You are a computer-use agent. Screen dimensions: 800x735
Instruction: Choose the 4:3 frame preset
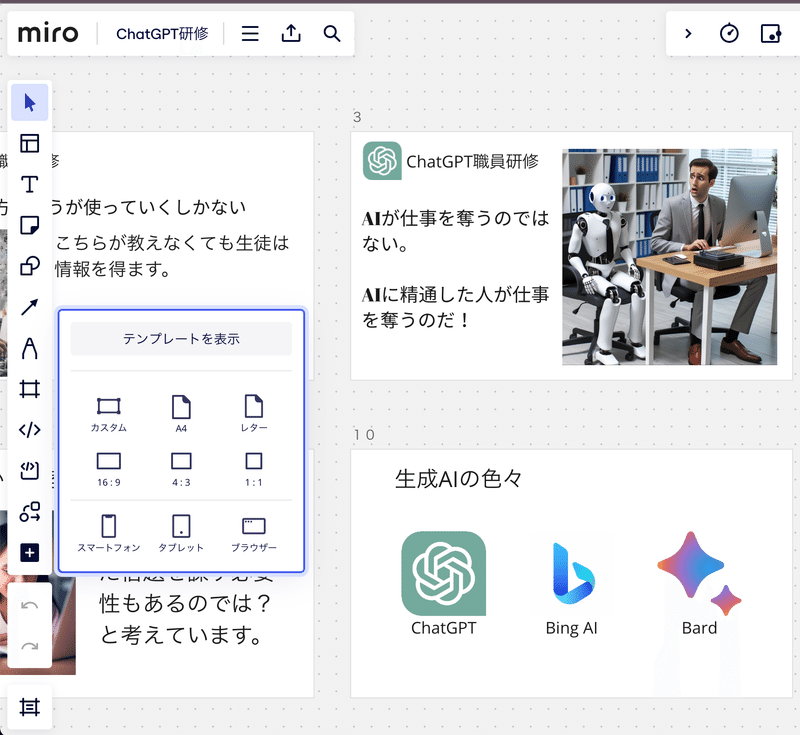coord(181,469)
